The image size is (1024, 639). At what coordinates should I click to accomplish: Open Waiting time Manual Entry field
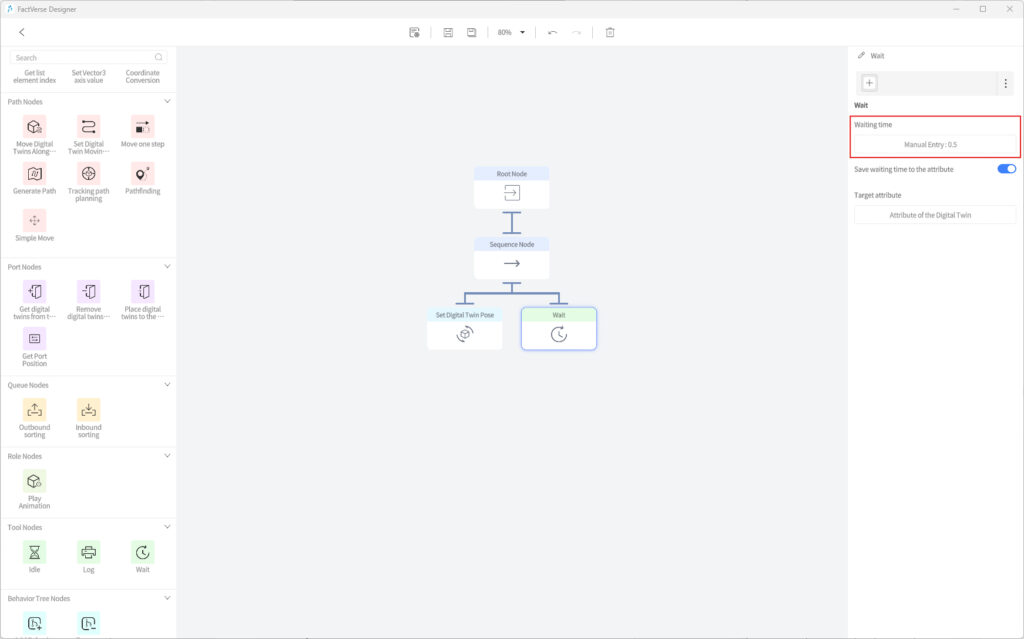click(x=935, y=144)
